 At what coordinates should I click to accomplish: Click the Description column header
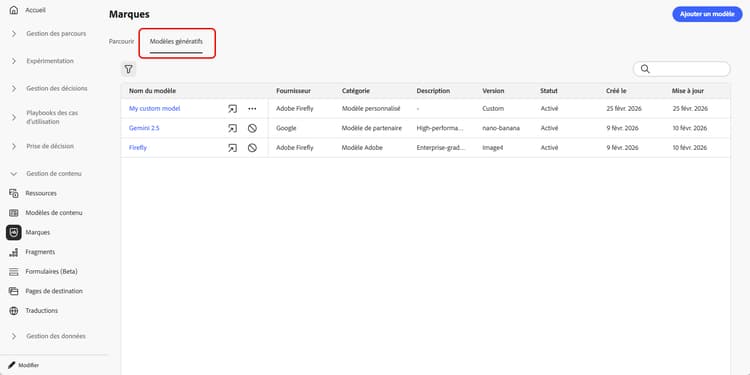(433, 91)
